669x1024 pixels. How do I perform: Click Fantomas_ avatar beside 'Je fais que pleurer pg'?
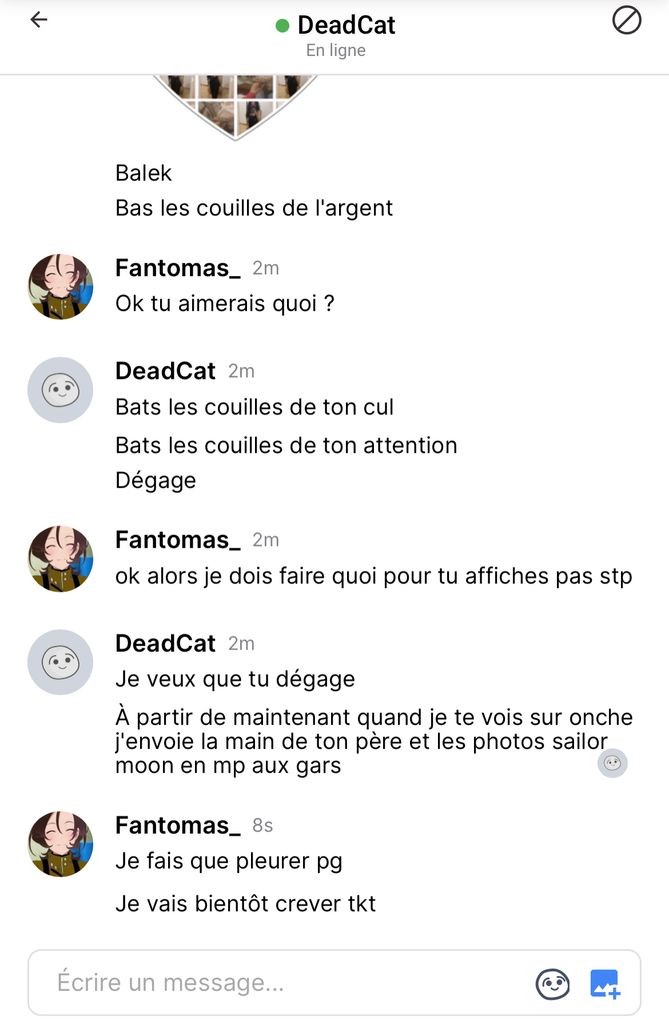click(60, 844)
